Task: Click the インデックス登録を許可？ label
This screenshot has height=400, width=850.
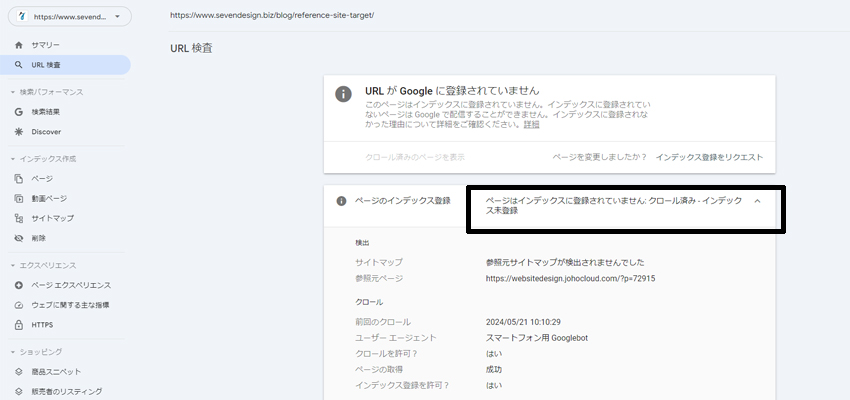Action: (x=402, y=386)
